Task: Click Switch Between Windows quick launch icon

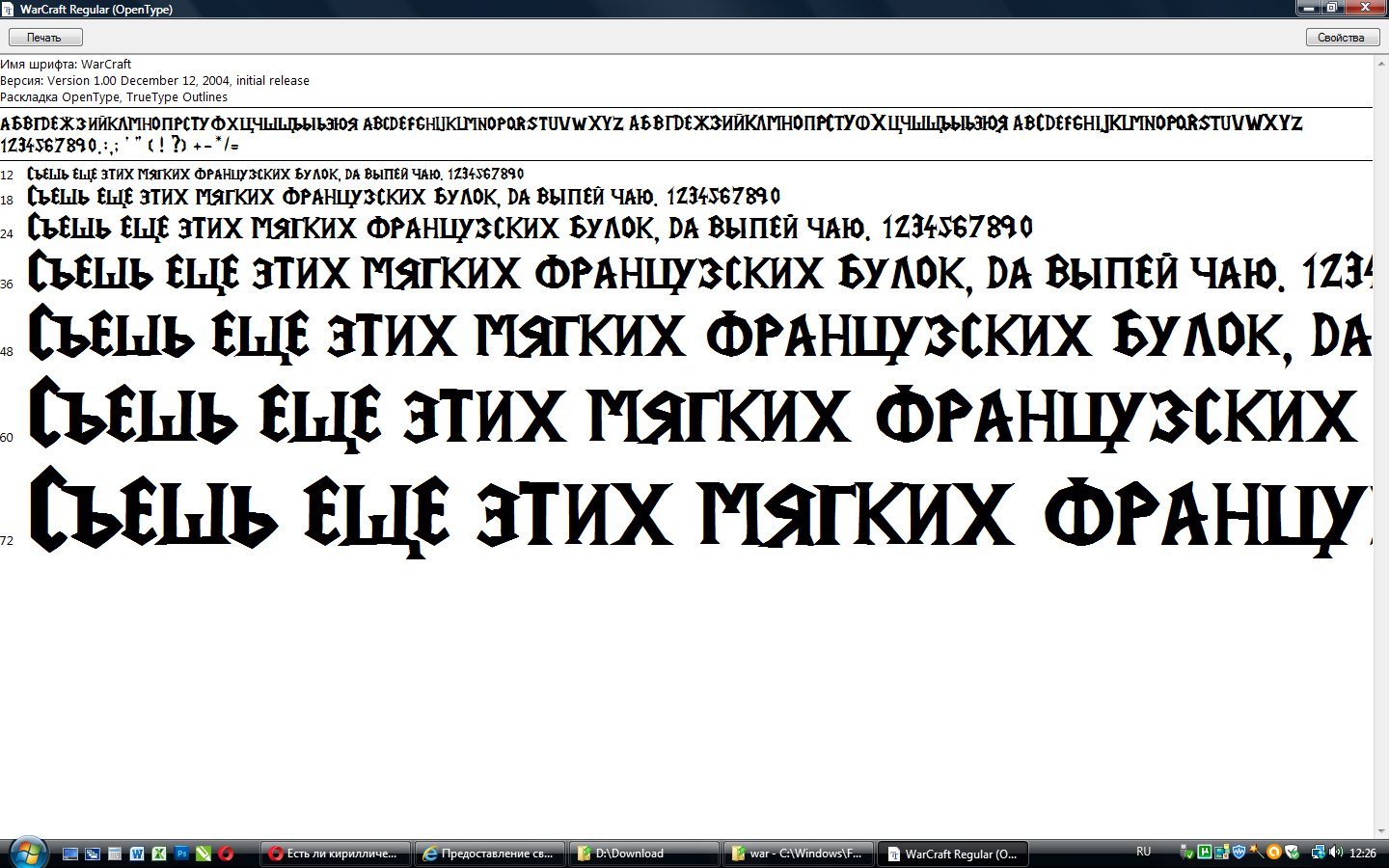Action: pos(93,854)
